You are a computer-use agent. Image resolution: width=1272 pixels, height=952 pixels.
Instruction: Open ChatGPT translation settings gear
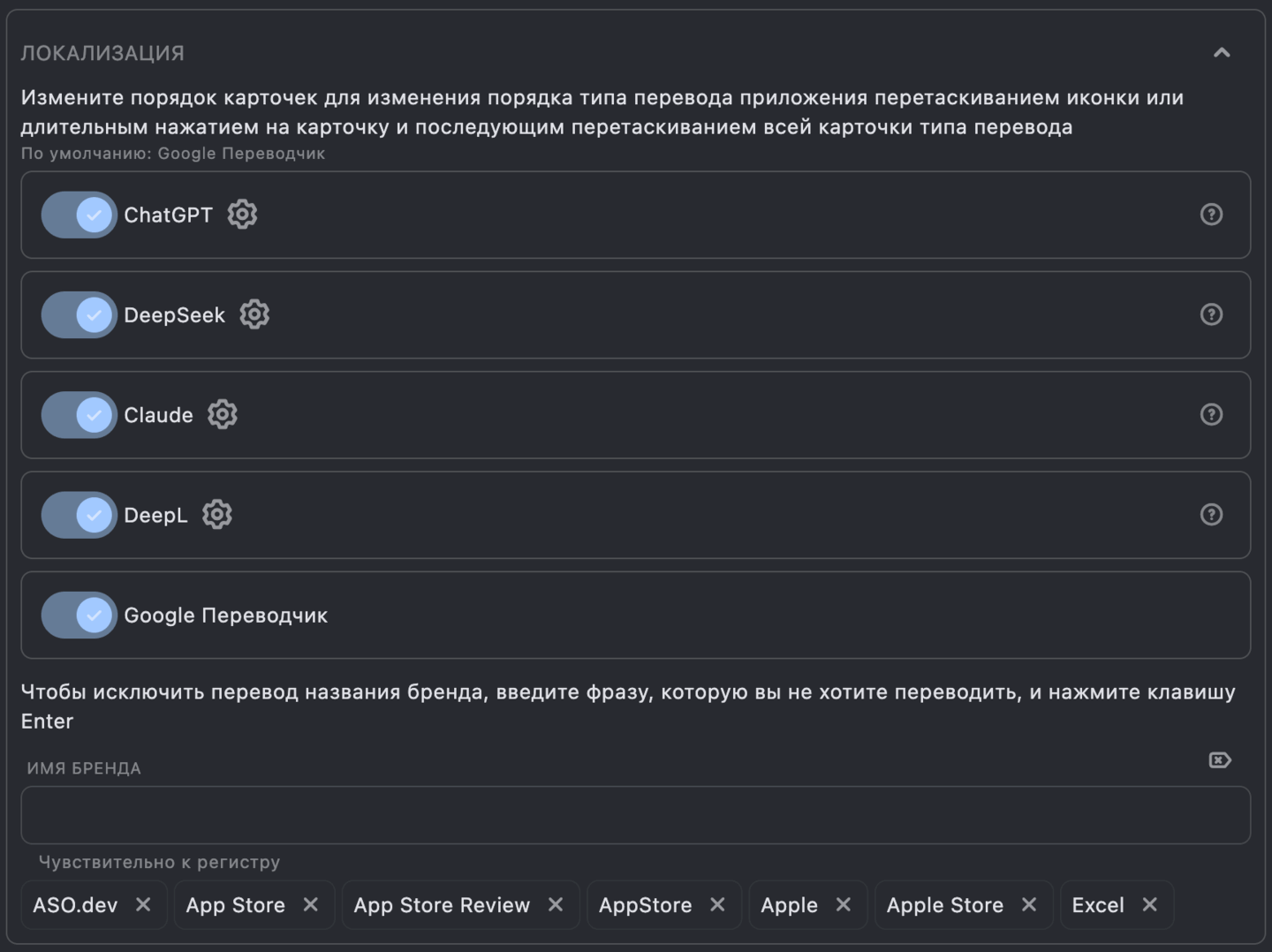click(x=241, y=214)
